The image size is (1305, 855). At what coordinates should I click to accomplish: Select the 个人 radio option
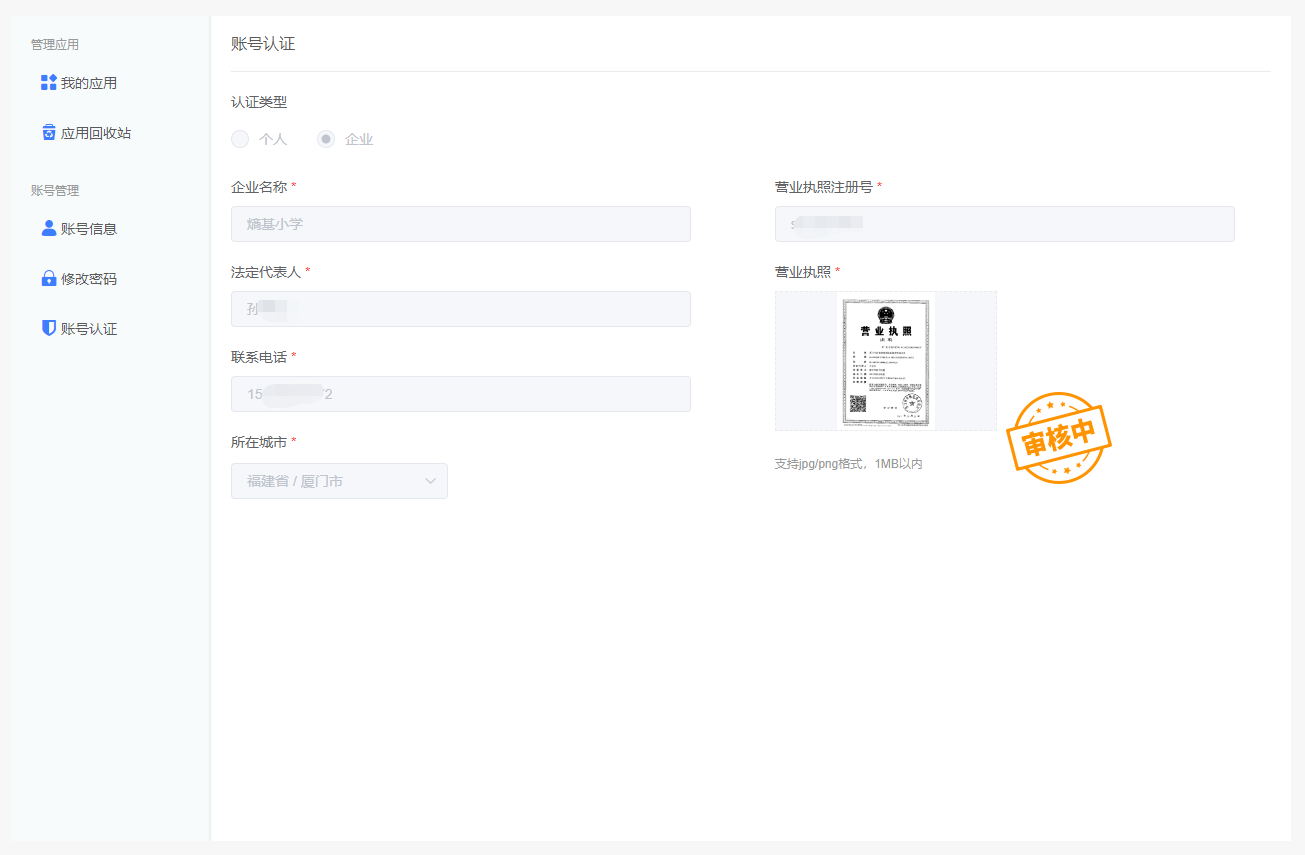click(x=240, y=139)
